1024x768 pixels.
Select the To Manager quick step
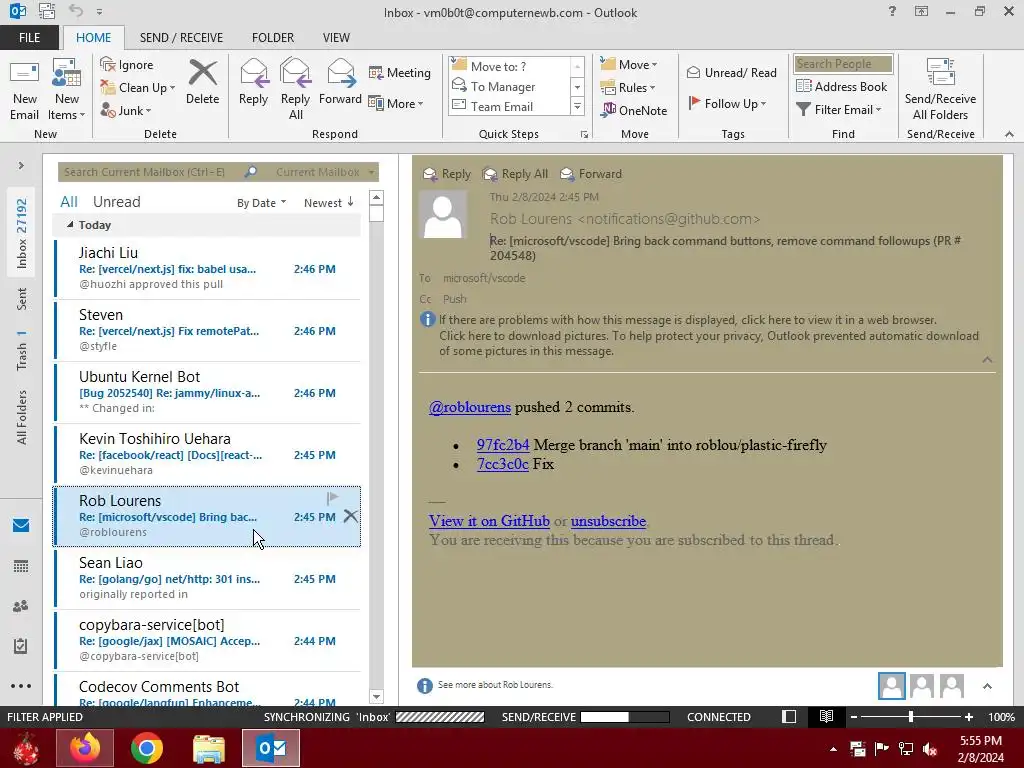pos(503,86)
